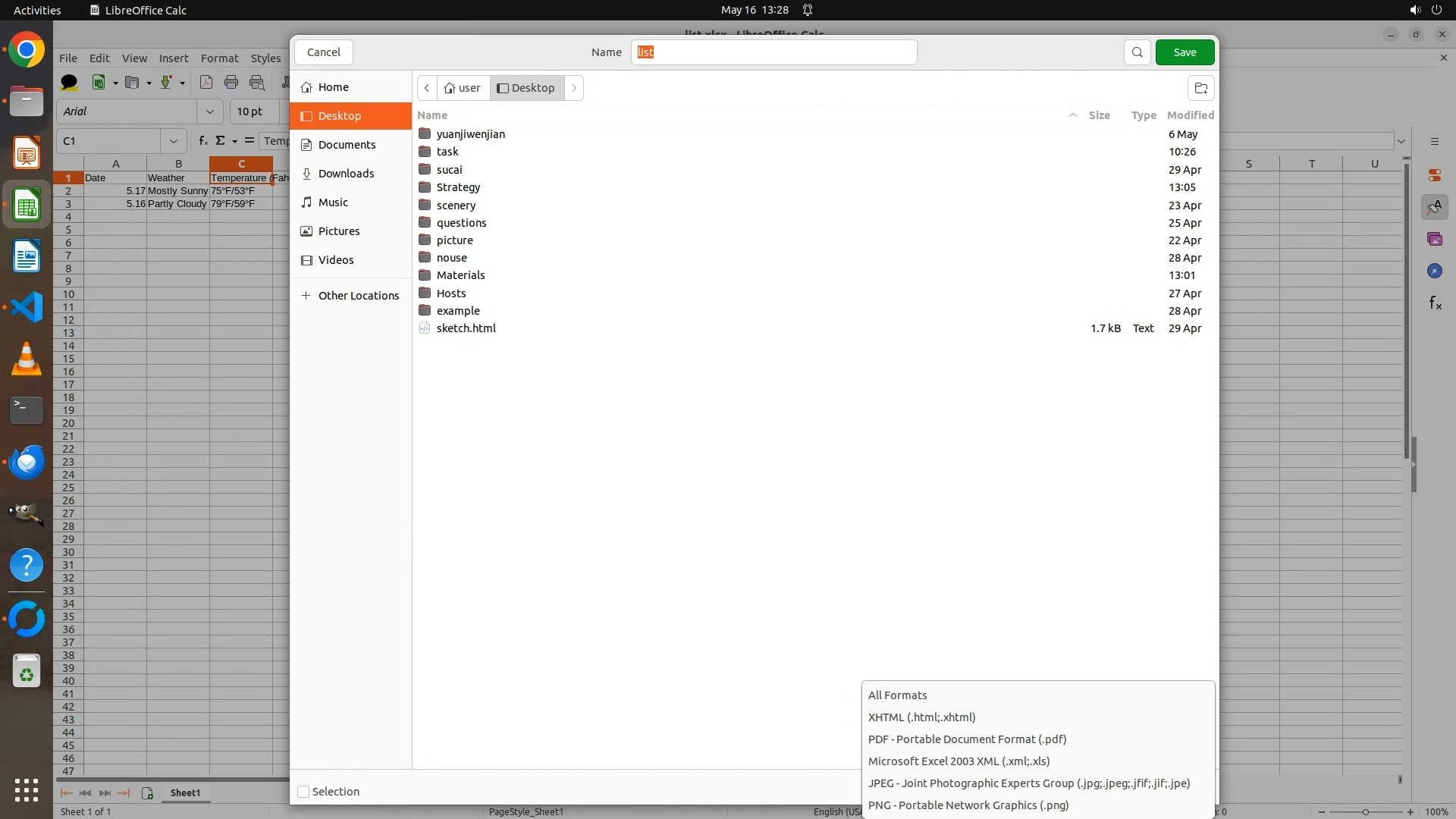This screenshot has width=1456, height=819.
Task: Open the Functions fx sidebar icon
Action: pyautogui.click(x=1434, y=303)
